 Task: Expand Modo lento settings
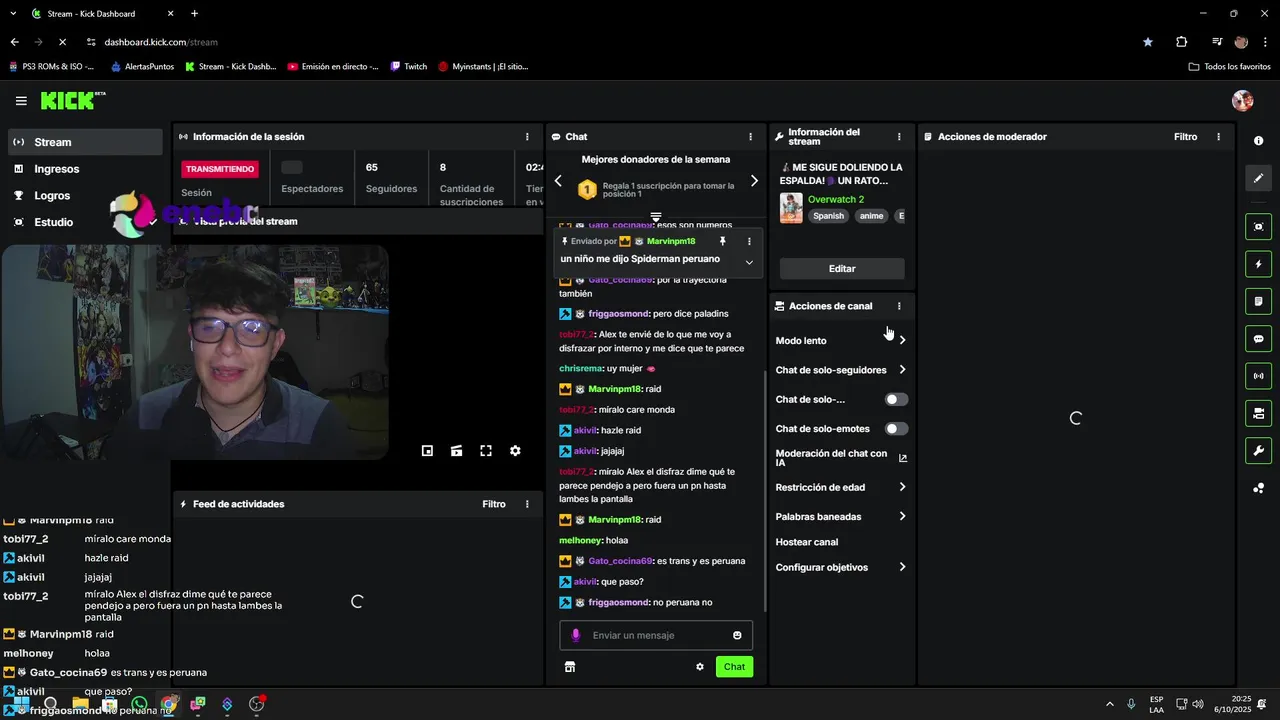(x=841, y=341)
